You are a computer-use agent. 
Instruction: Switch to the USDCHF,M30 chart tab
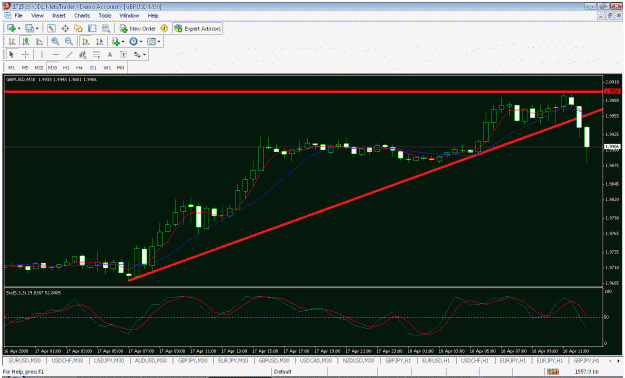(x=67, y=360)
